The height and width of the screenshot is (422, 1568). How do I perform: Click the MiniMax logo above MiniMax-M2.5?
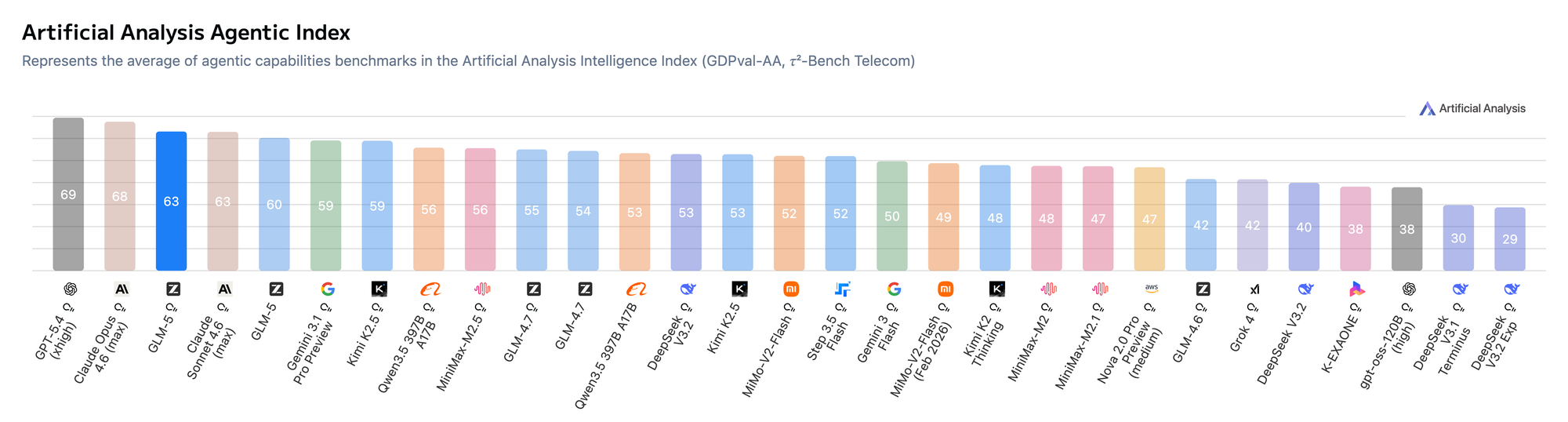pos(482,289)
